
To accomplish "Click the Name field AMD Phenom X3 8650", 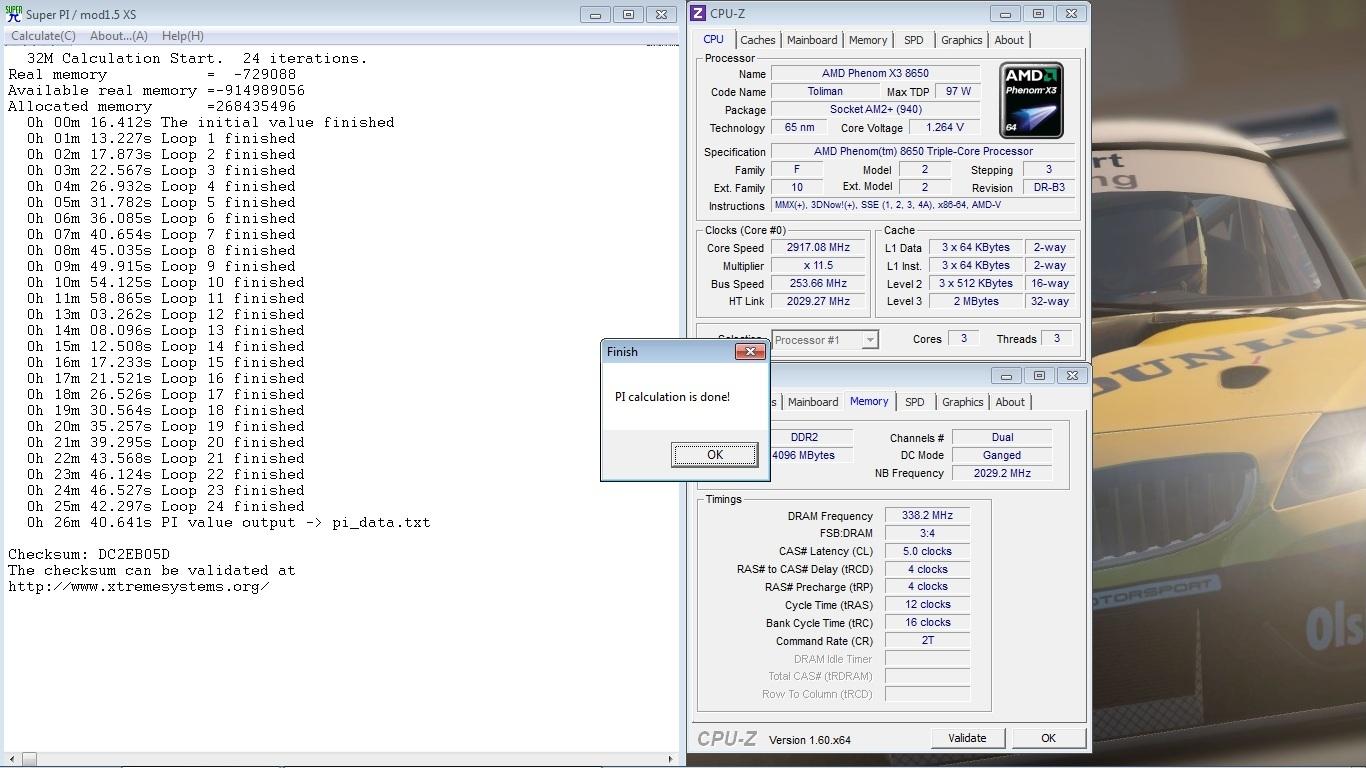I will click(x=875, y=74).
